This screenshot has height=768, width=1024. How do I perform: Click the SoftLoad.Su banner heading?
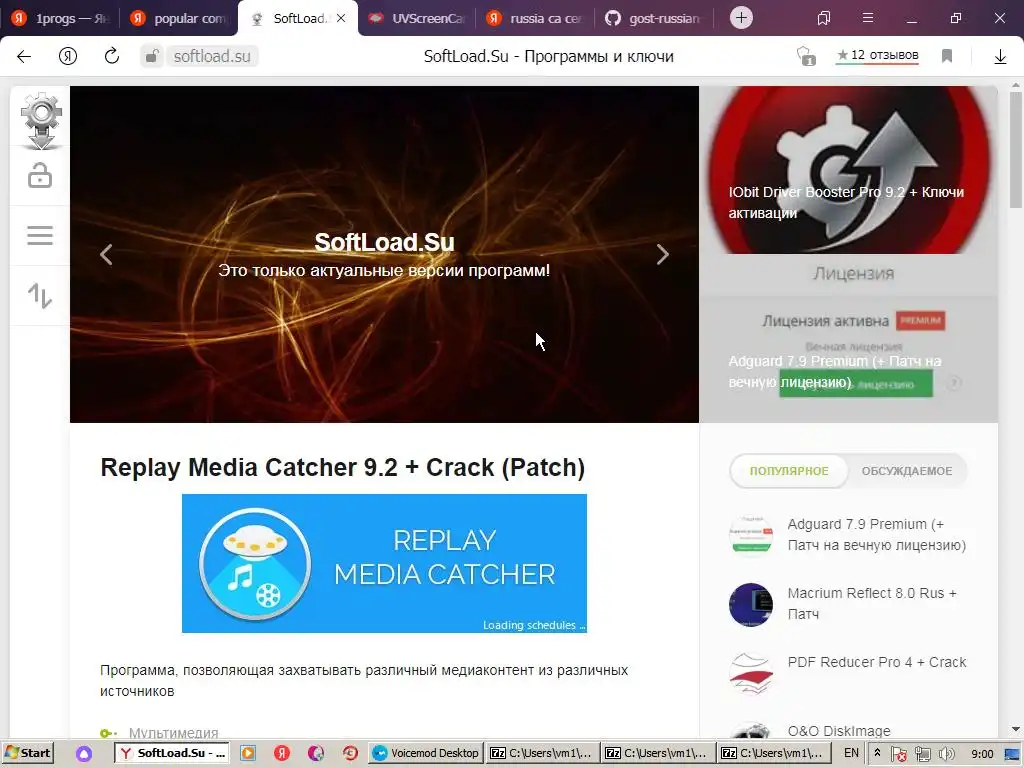[x=384, y=242]
